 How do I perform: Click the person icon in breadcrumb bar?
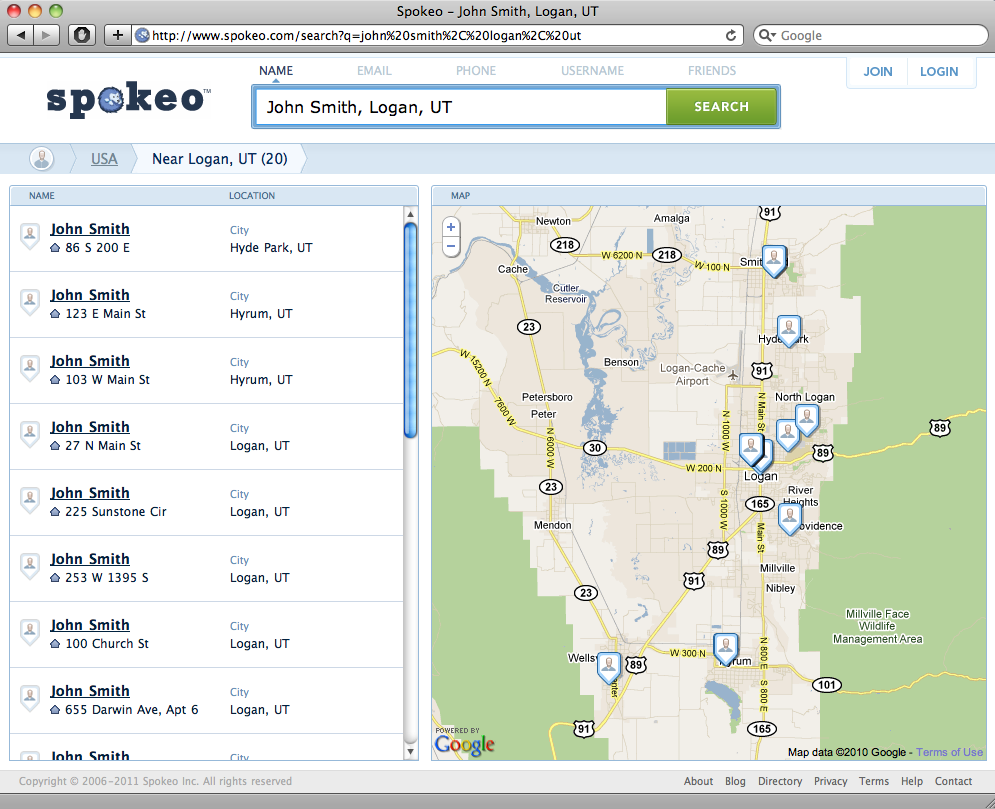point(42,159)
